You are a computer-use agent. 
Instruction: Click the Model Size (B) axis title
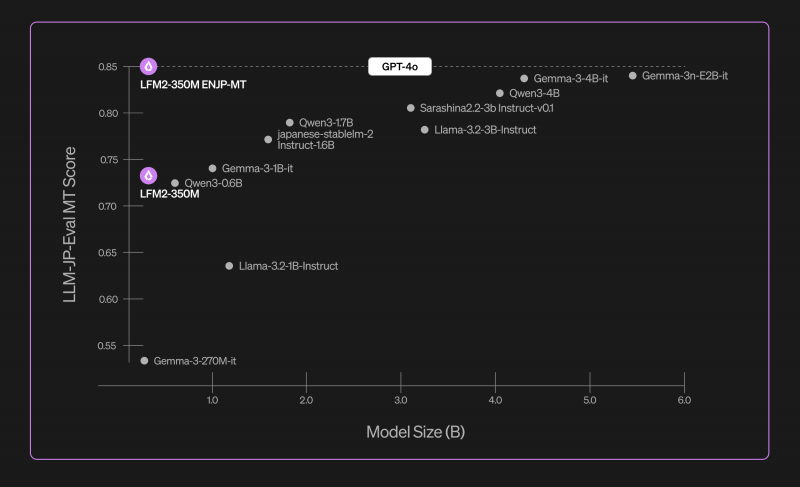(415, 432)
